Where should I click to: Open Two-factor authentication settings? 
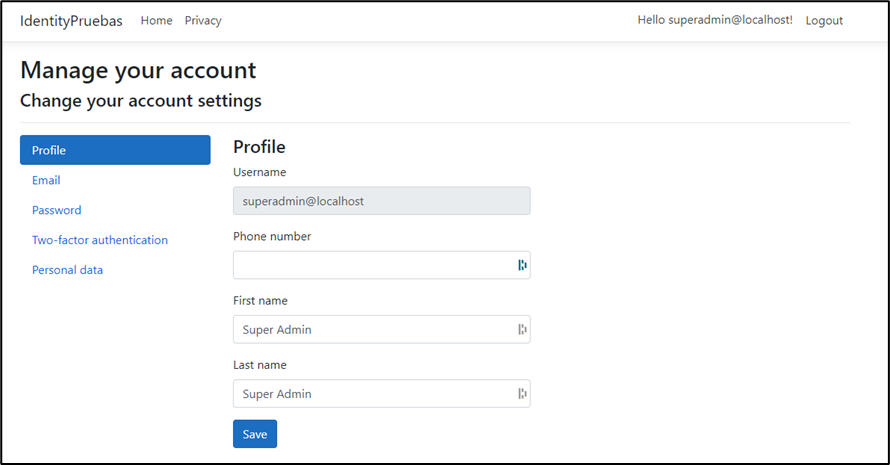click(x=100, y=241)
